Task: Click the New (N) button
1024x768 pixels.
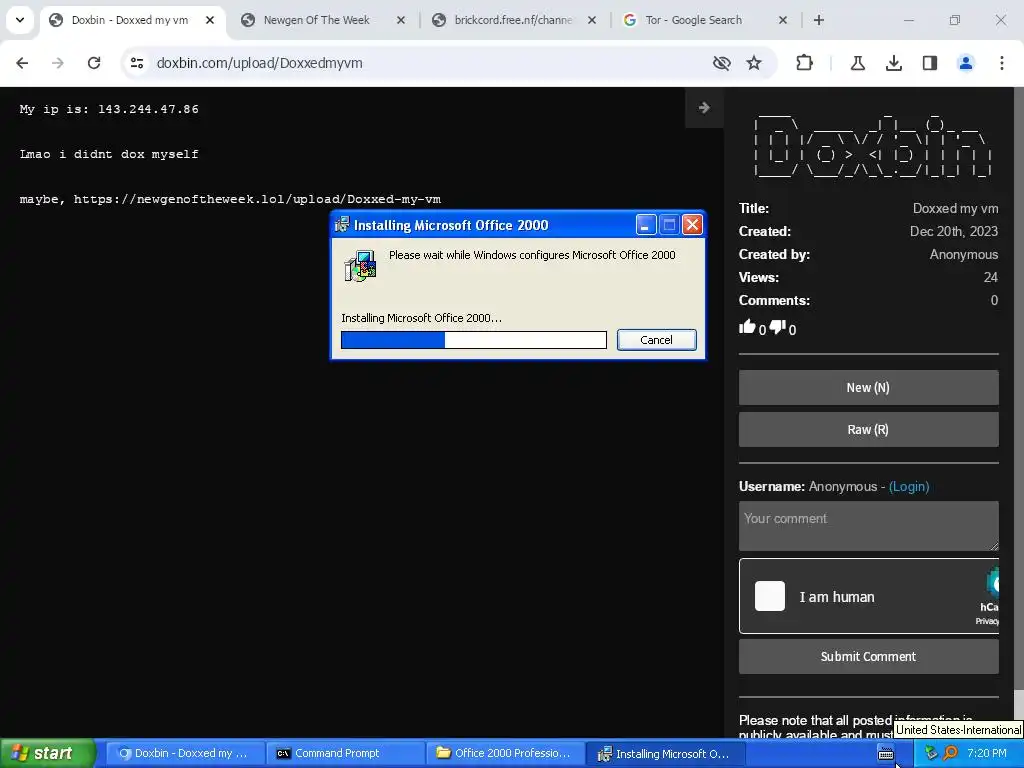Action: coord(869,388)
